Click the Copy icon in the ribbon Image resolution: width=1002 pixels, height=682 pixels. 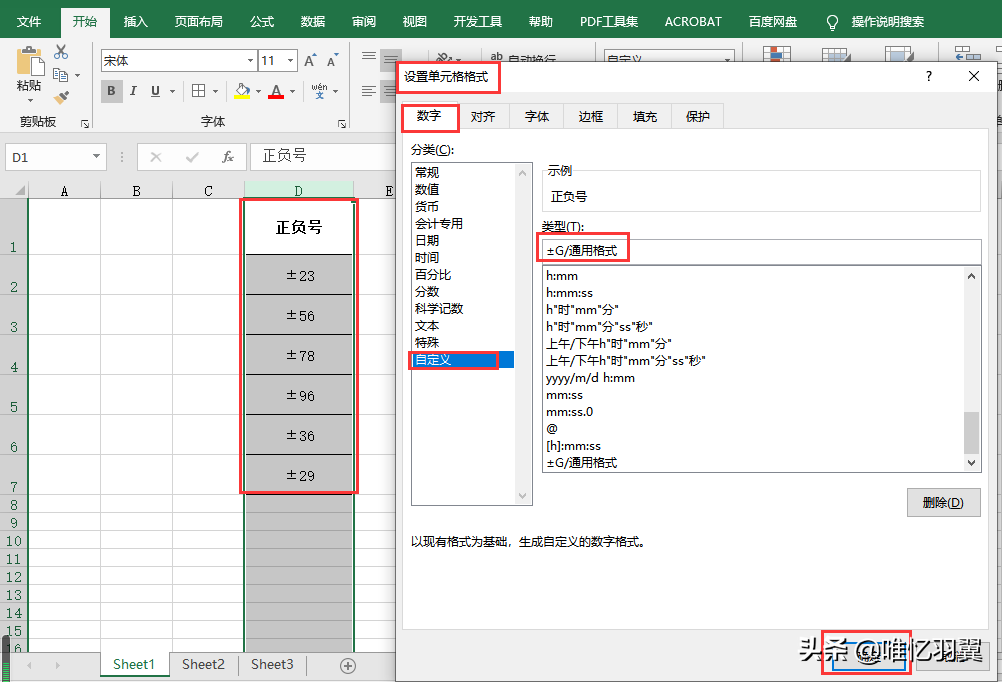[x=61, y=75]
